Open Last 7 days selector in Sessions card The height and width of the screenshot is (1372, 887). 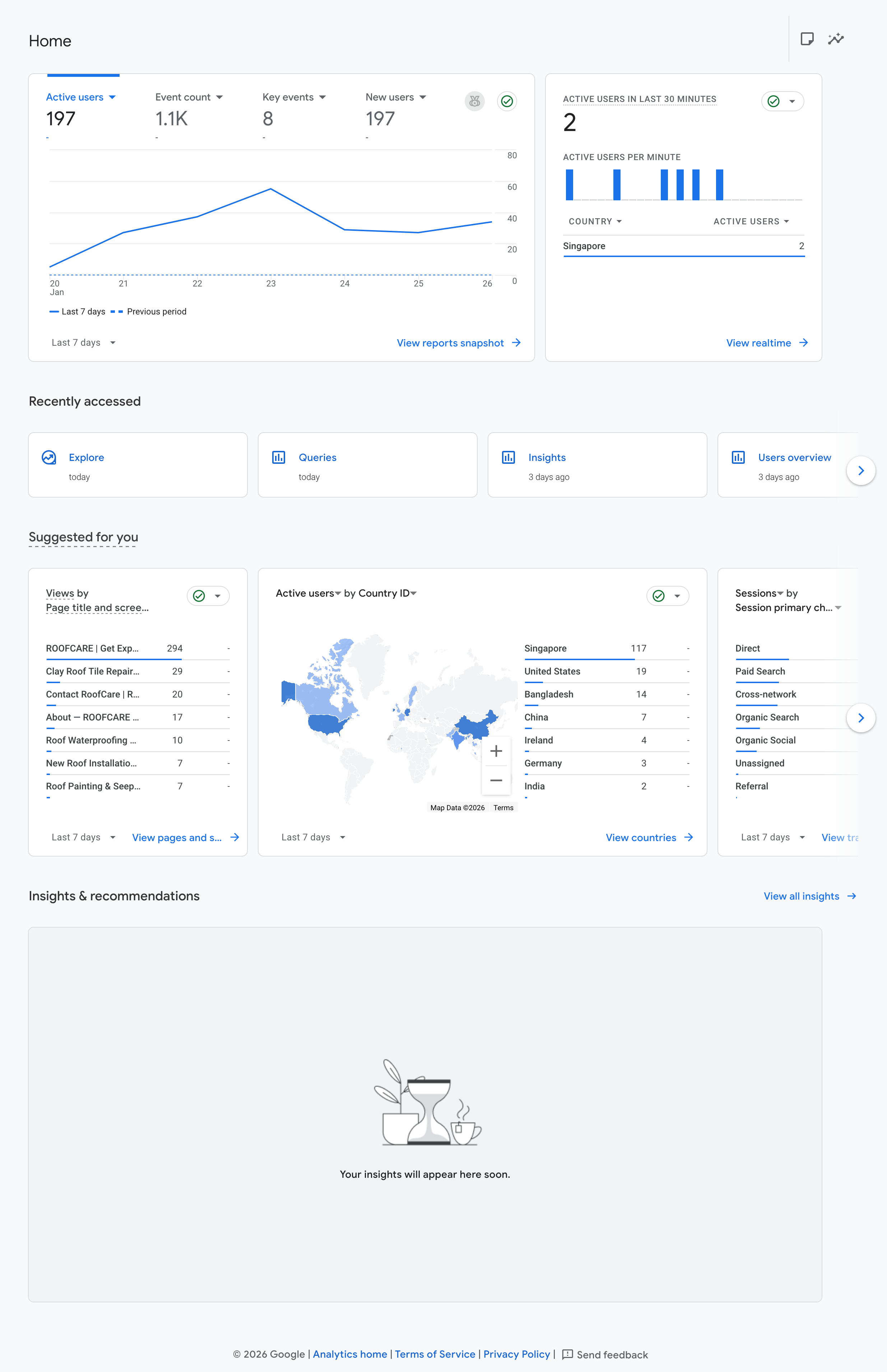click(x=773, y=837)
